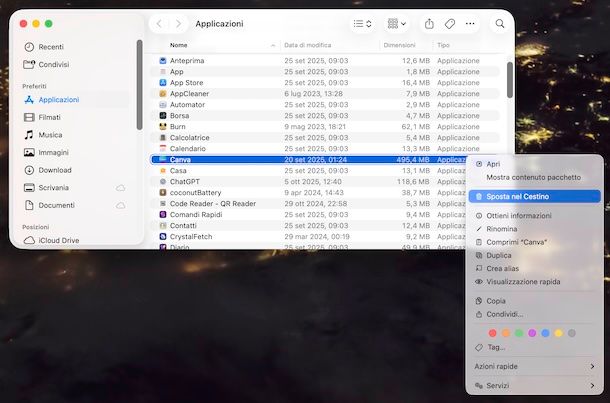Image resolution: width=610 pixels, height=403 pixels.
Task: Click the Share toolbar icon
Action: click(x=429, y=24)
